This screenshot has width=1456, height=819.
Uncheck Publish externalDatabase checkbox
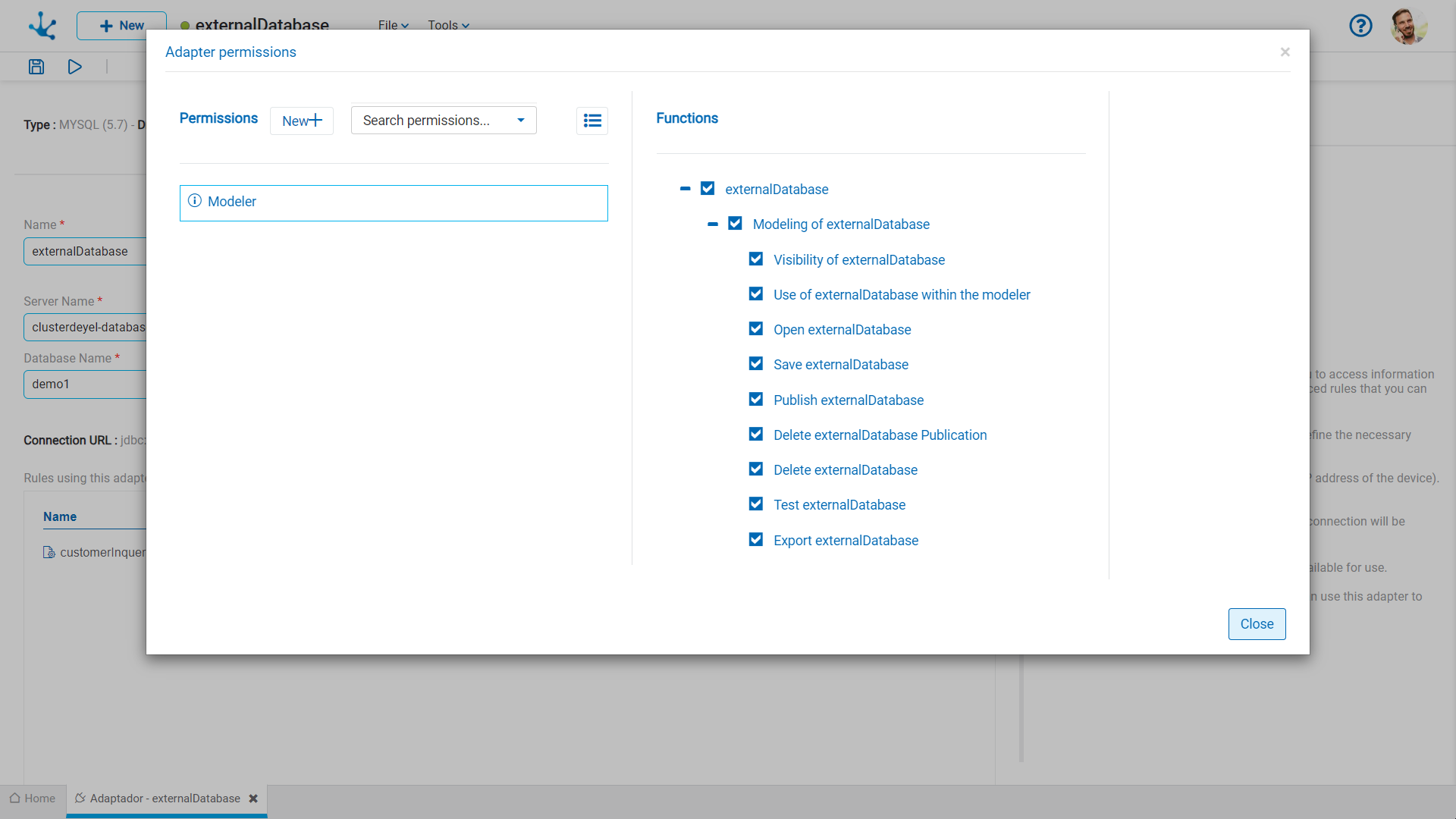[x=756, y=400]
